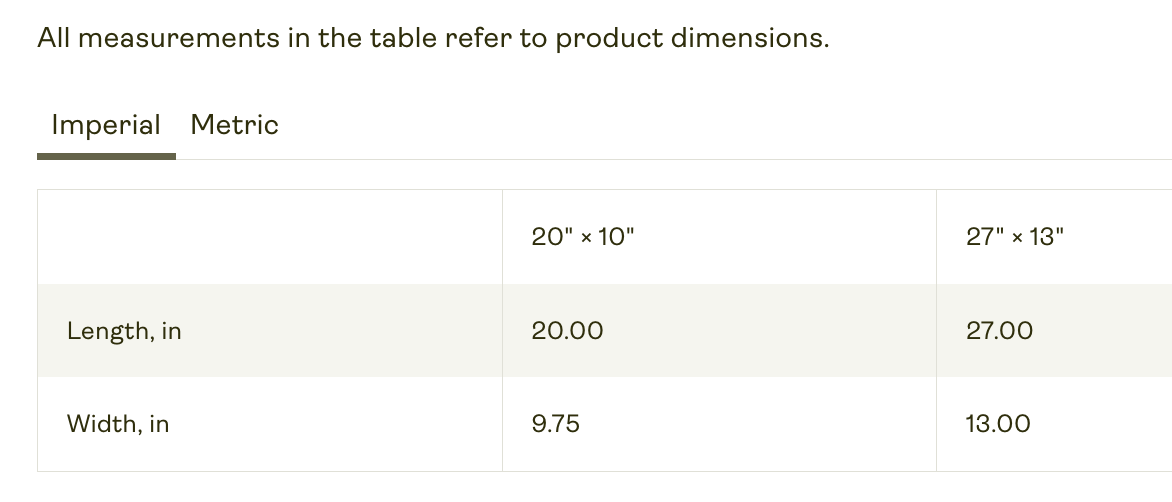Click the Width row under 27" × 13"
The width and height of the screenshot is (1172, 502).
click(1054, 424)
